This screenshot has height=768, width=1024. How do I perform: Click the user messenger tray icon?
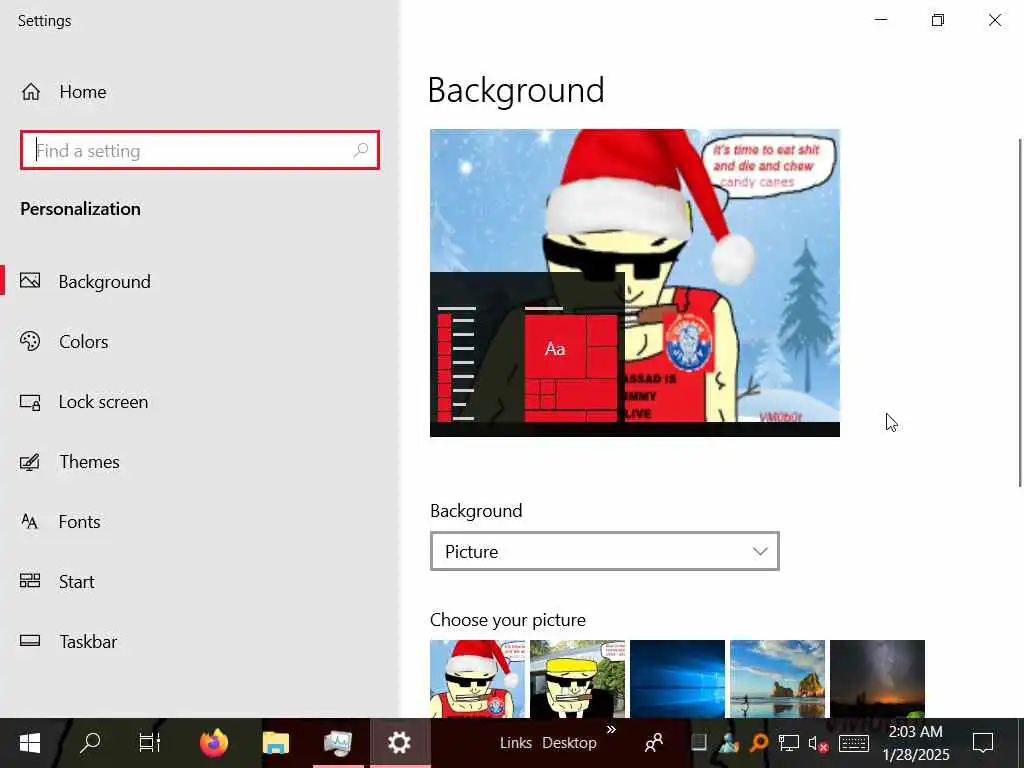pos(729,743)
